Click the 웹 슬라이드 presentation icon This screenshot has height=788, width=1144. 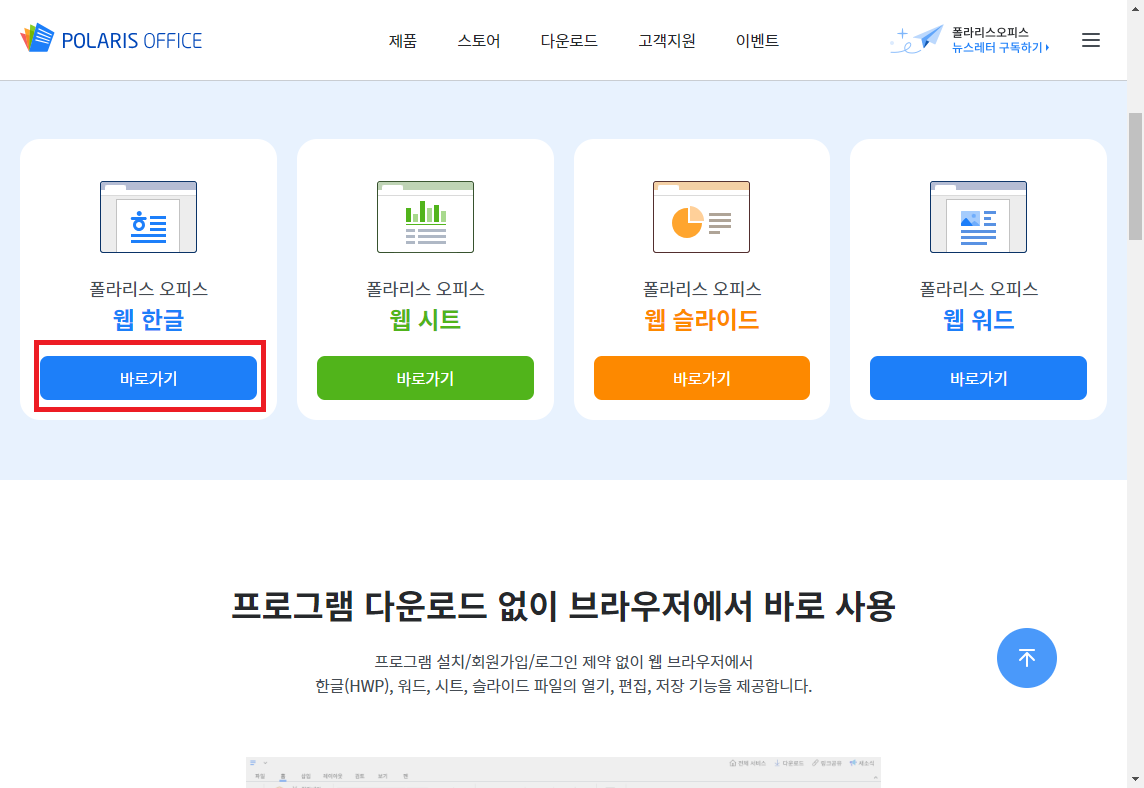pos(701,216)
